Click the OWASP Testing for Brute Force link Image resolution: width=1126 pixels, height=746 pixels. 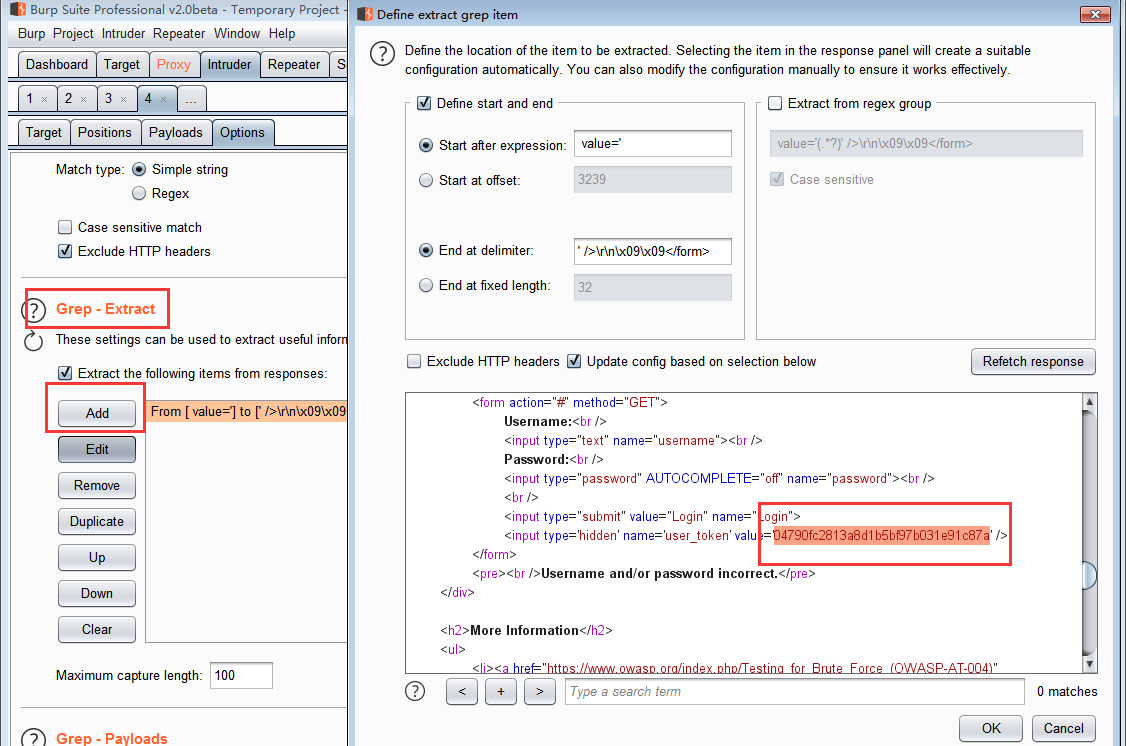[772, 668]
